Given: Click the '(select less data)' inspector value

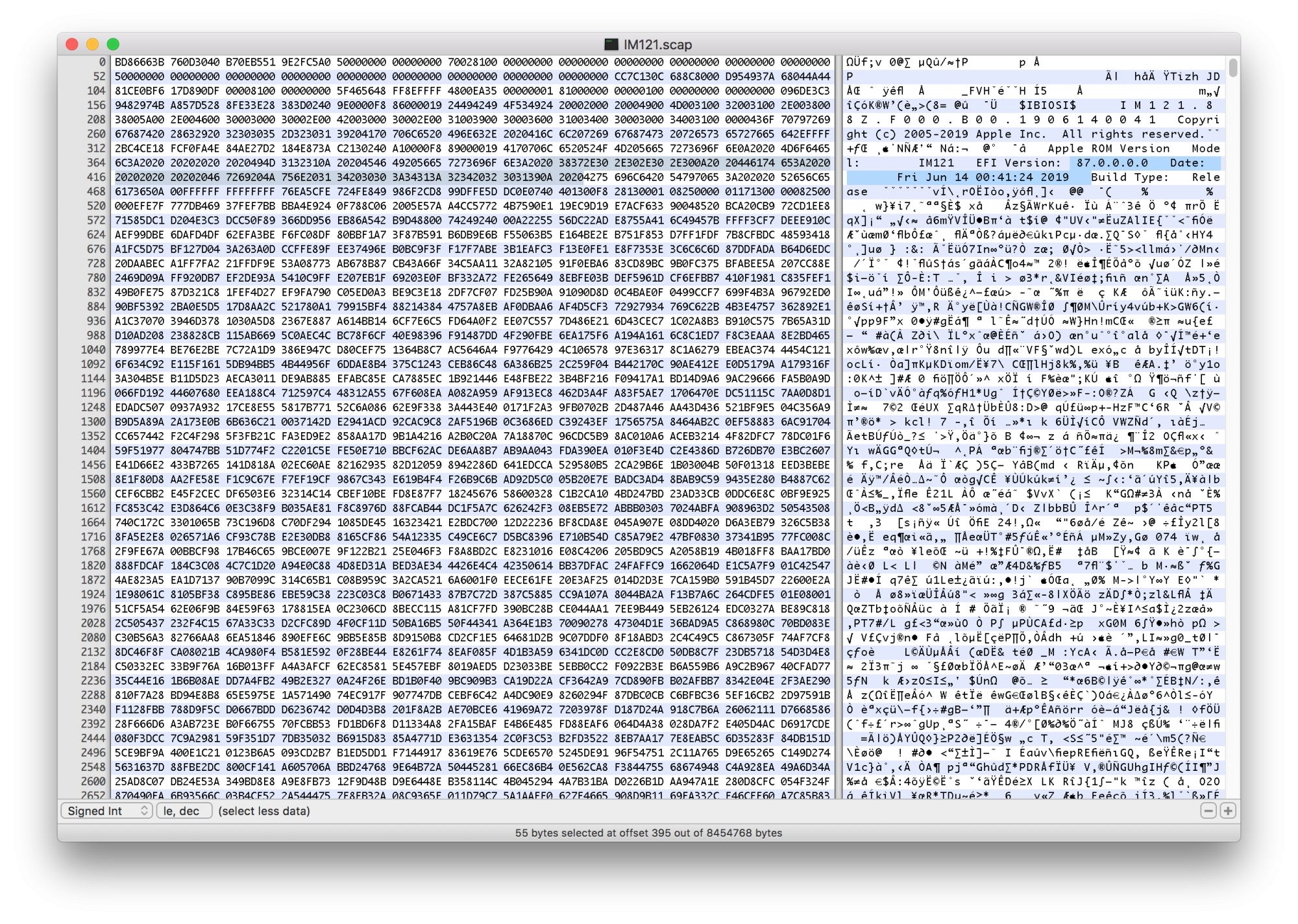Looking at the screenshot, I should pyautogui.click(x=264, y=810).
